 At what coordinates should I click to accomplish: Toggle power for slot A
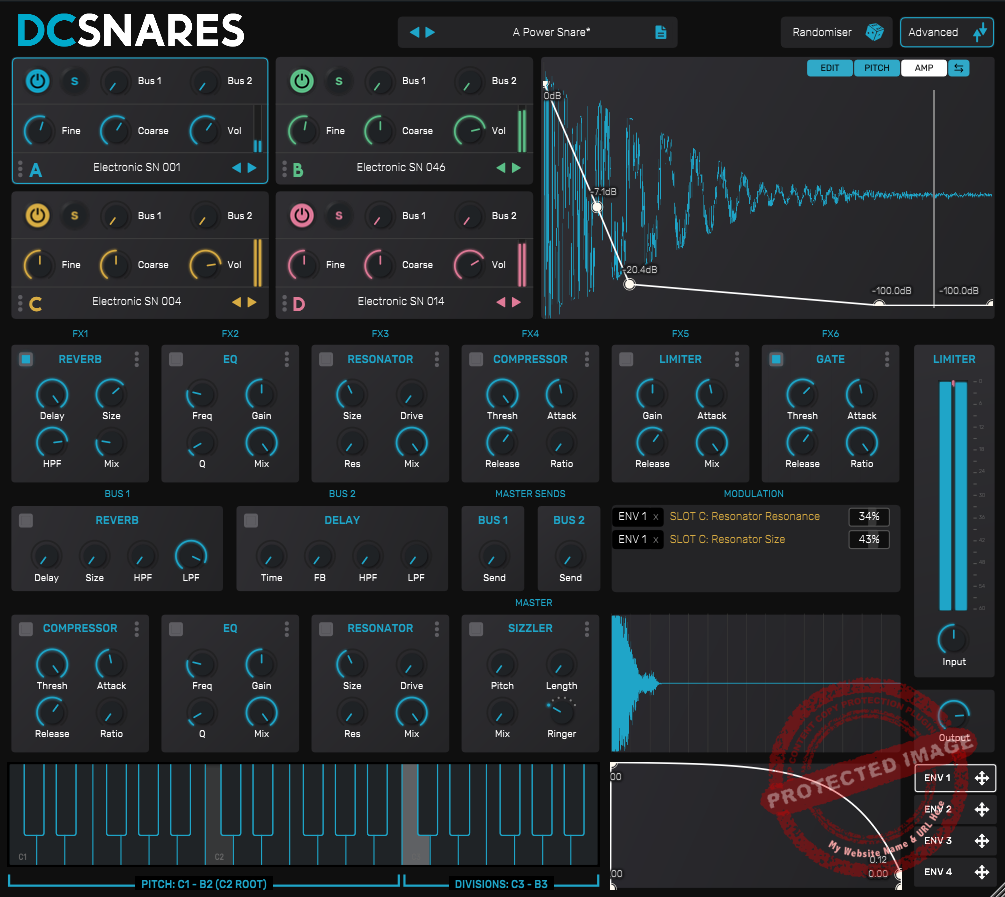38,81
